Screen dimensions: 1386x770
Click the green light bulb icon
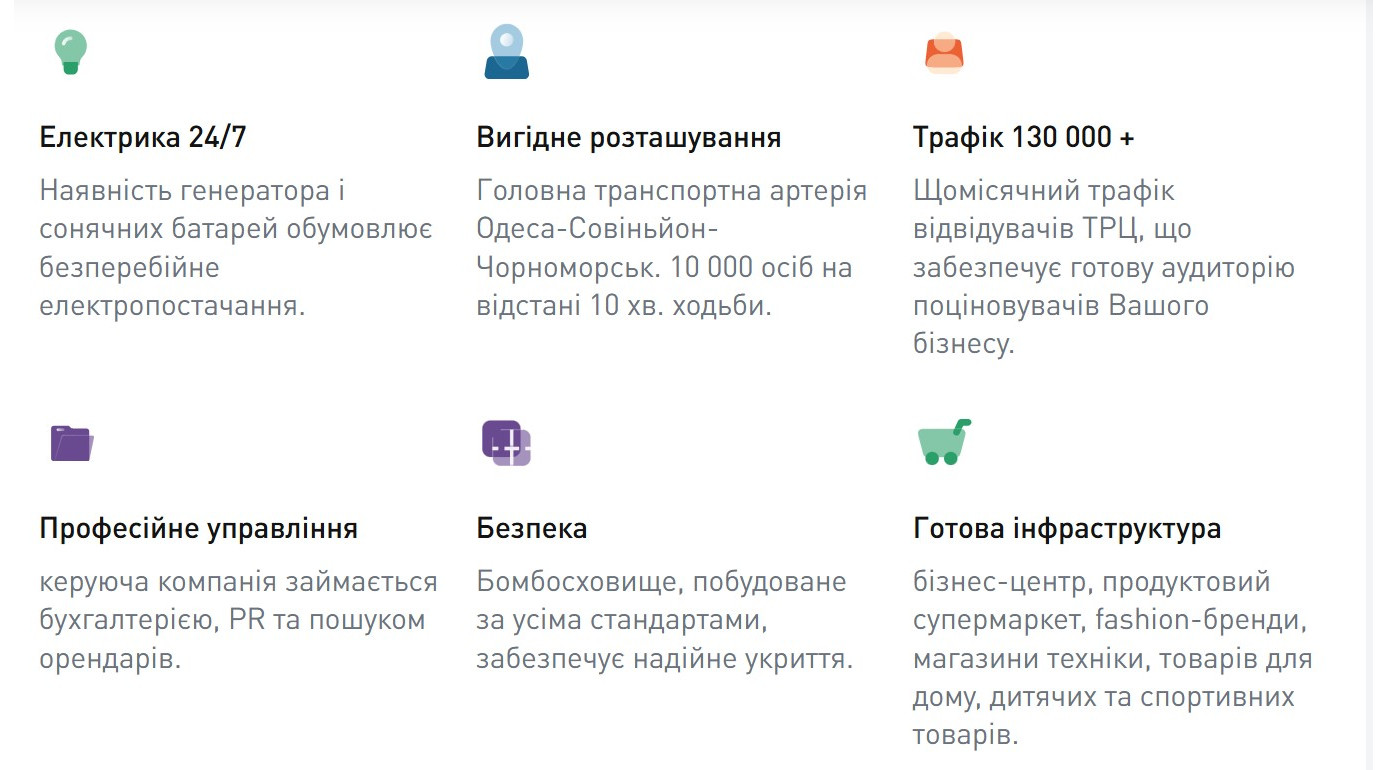pos(70,52)
